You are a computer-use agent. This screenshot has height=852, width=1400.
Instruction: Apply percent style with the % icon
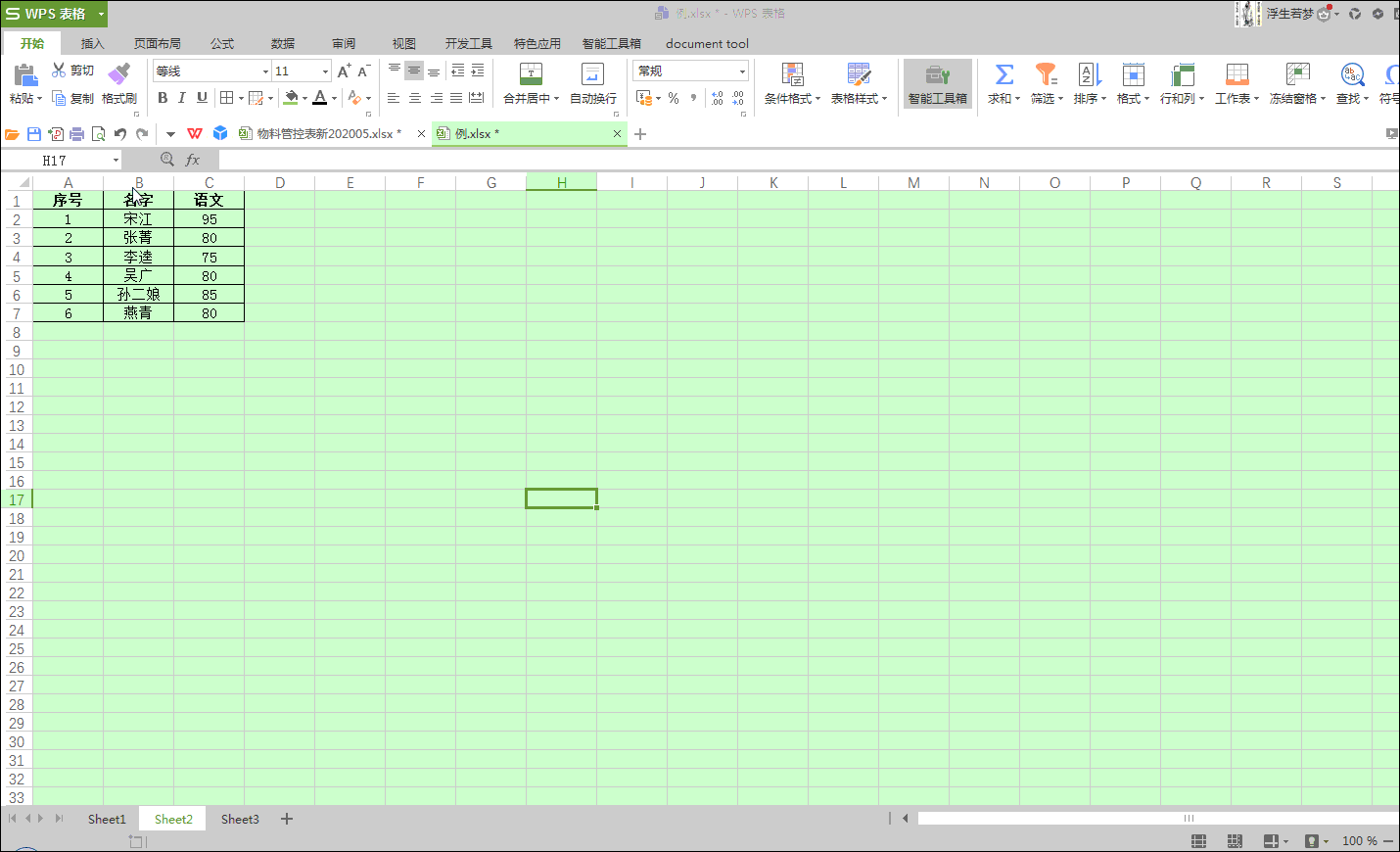(x=674, y=98)
